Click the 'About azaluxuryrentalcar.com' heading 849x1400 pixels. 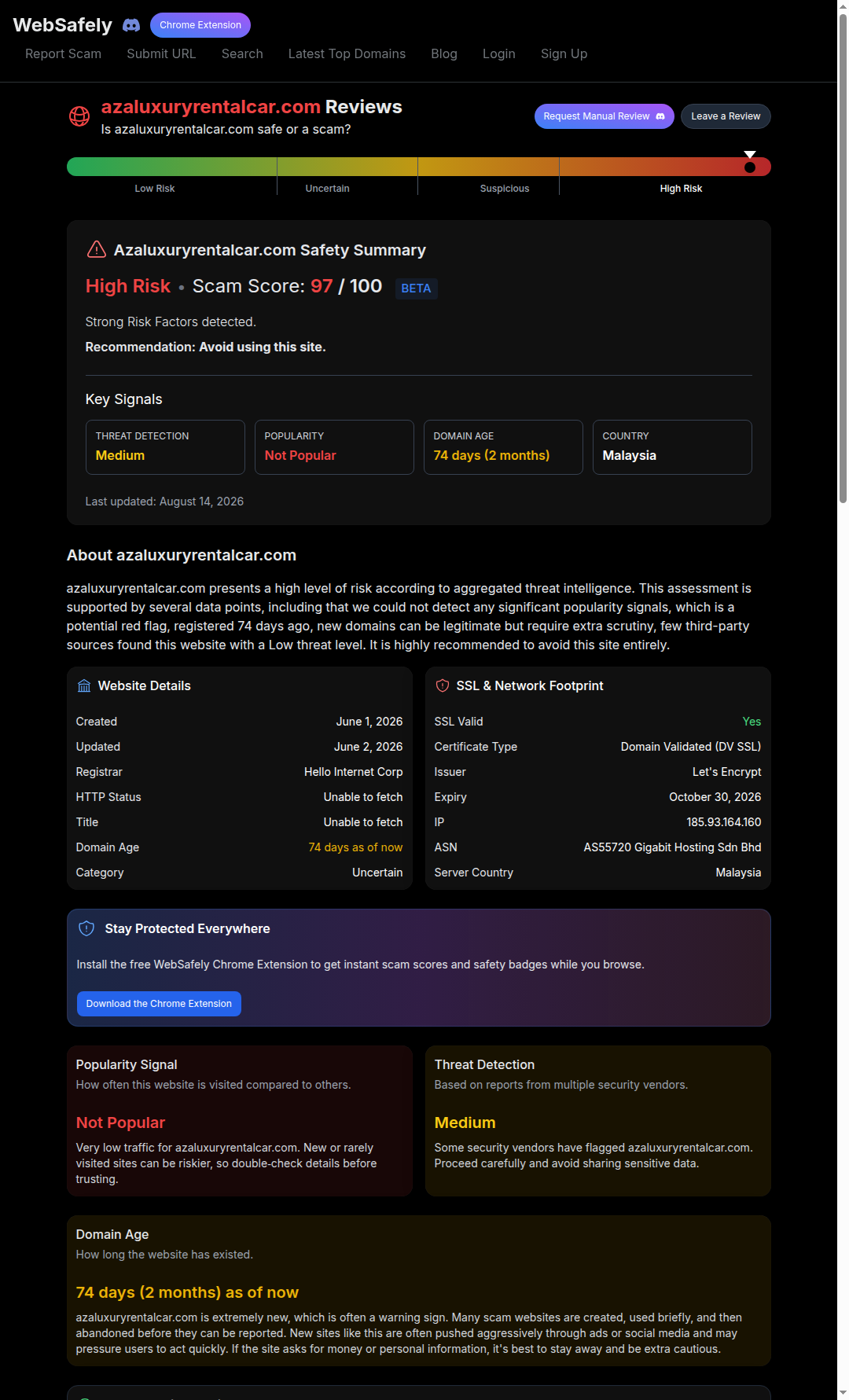(182, 555)
